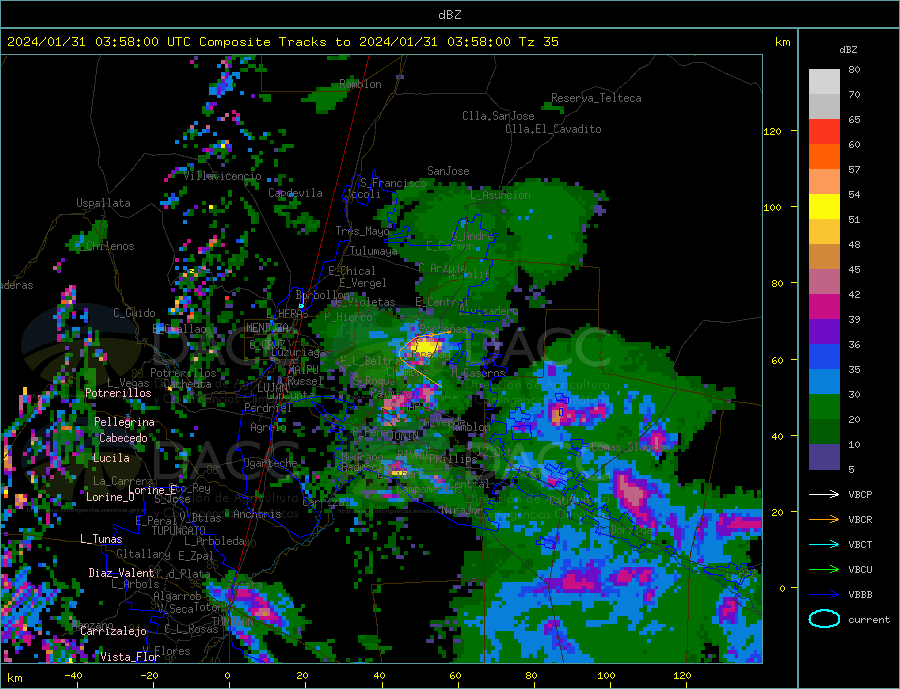900x689 pixels.
Task: Click the 'Tres_Mayo' map label
Action: (362, 231)
